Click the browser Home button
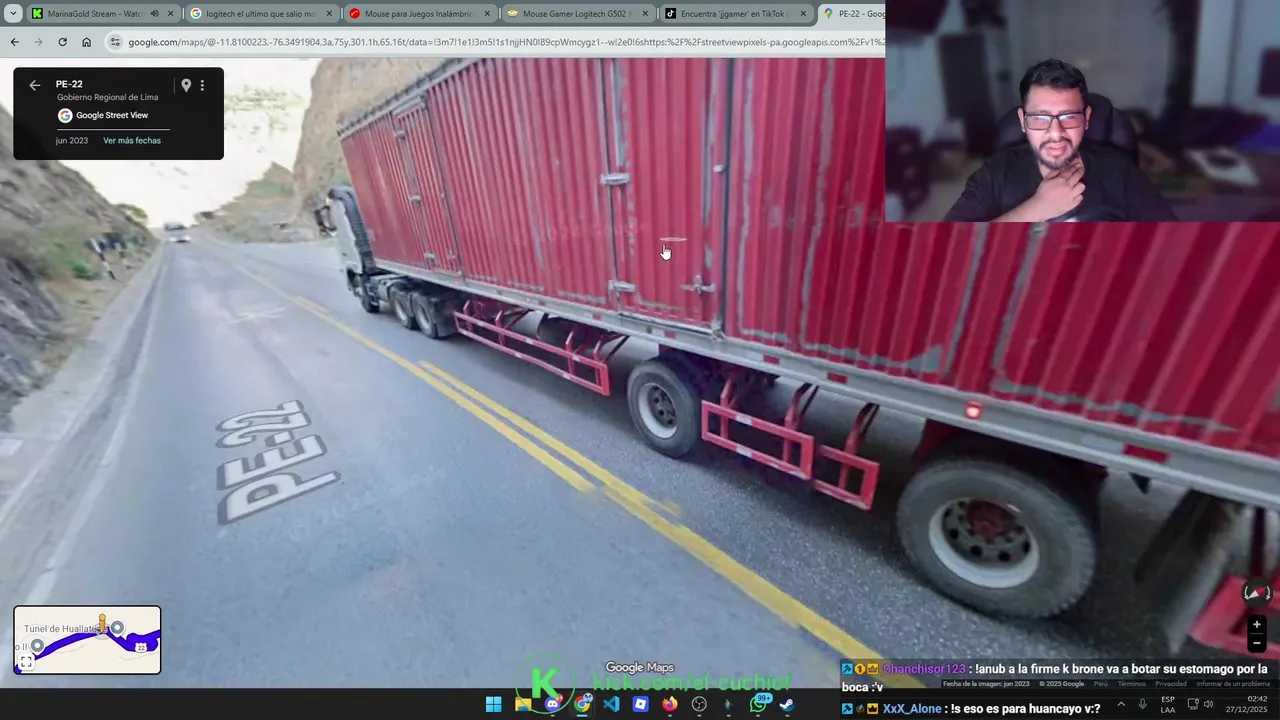1280x720 pixels. tap(86, 42)
